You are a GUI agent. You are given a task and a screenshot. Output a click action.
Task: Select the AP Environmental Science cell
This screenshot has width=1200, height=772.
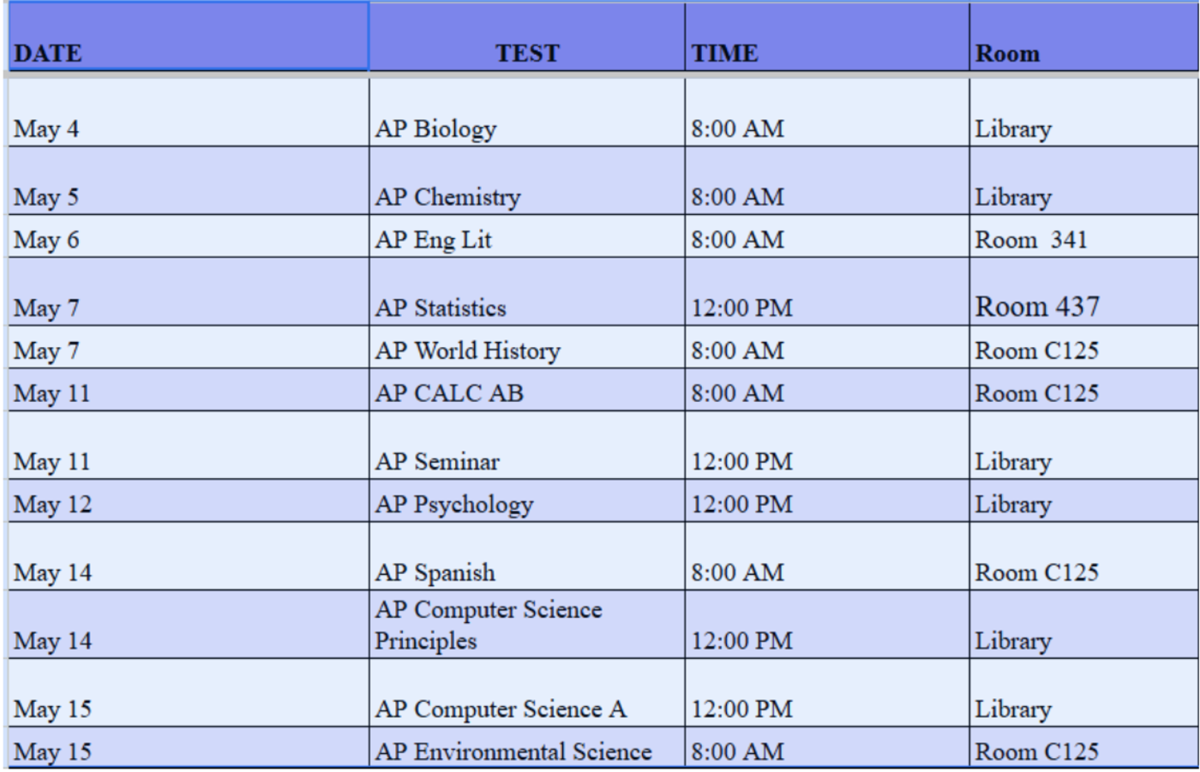tap(527, 749)
